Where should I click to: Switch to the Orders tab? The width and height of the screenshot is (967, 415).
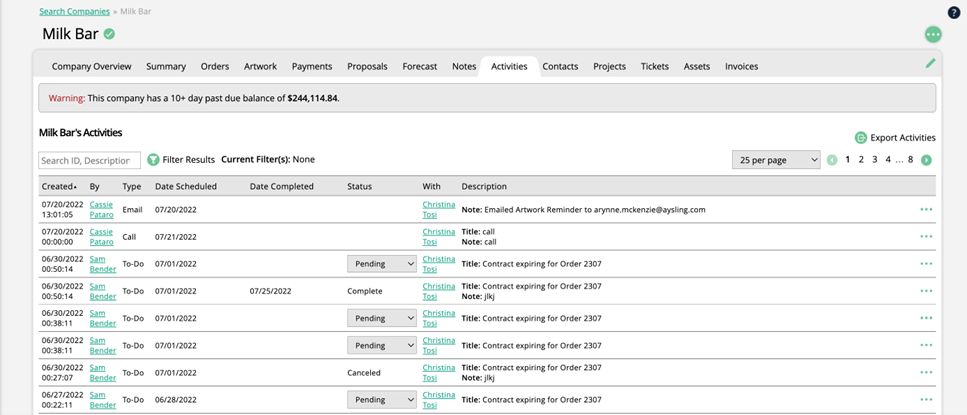pos(215,67)
